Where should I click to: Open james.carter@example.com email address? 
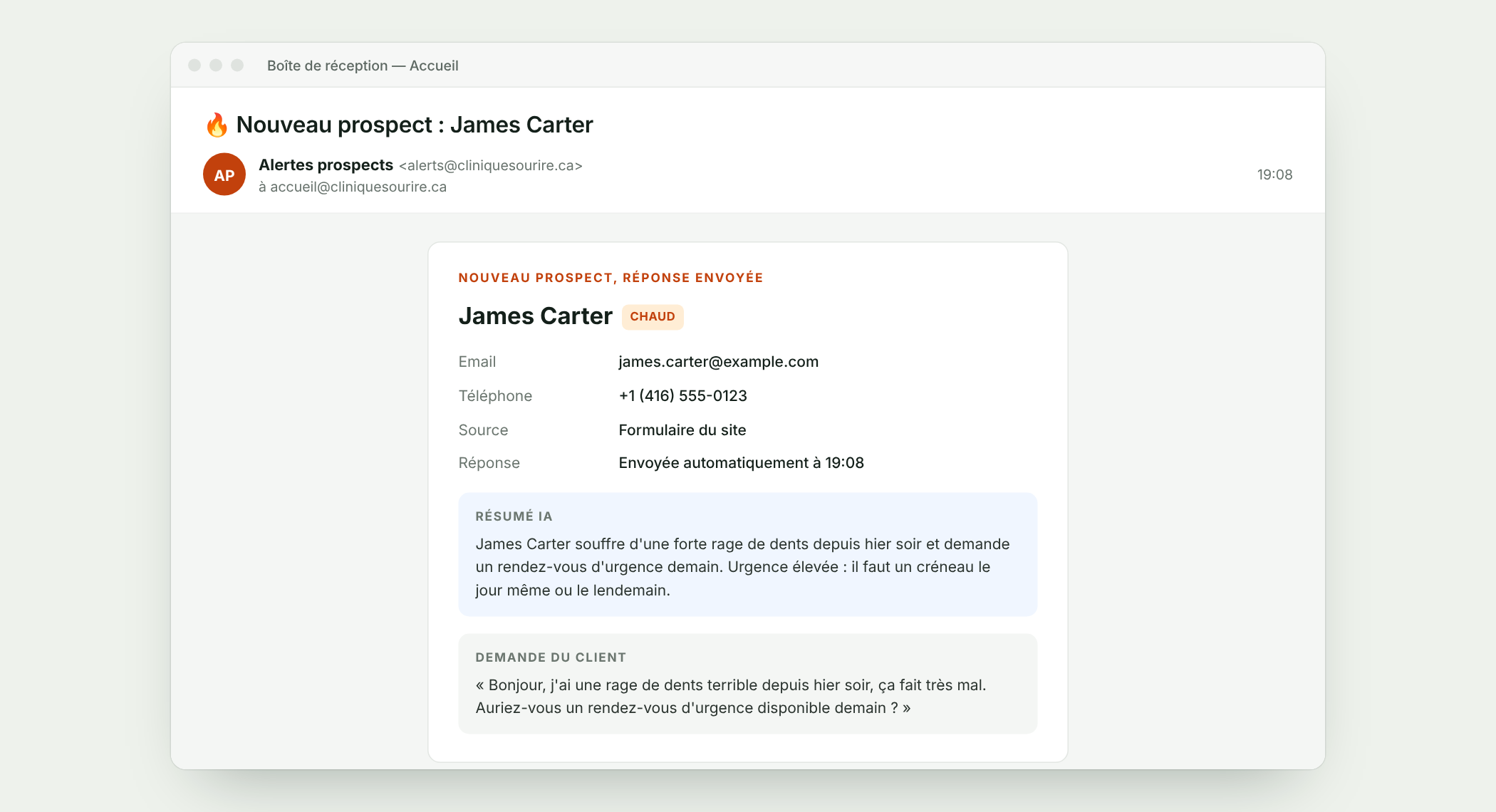tap(719, 362)
